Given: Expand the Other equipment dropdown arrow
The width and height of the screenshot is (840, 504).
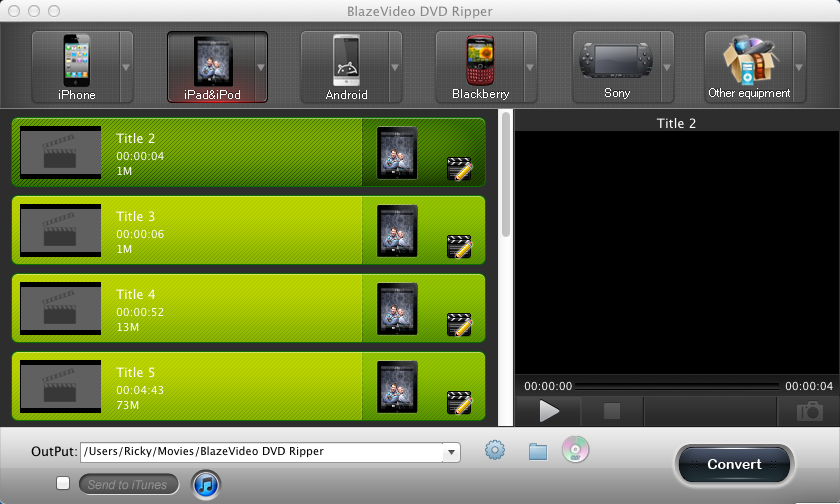Looking at the screenshot, I should [799, 67].
